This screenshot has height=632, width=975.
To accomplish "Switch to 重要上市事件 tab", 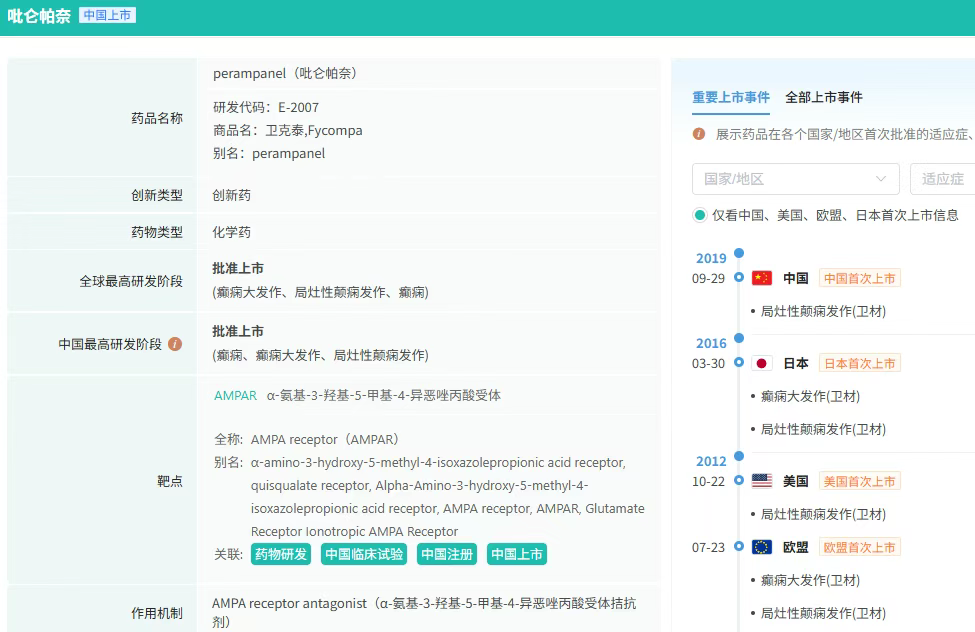I will click(x=731, y=97).
